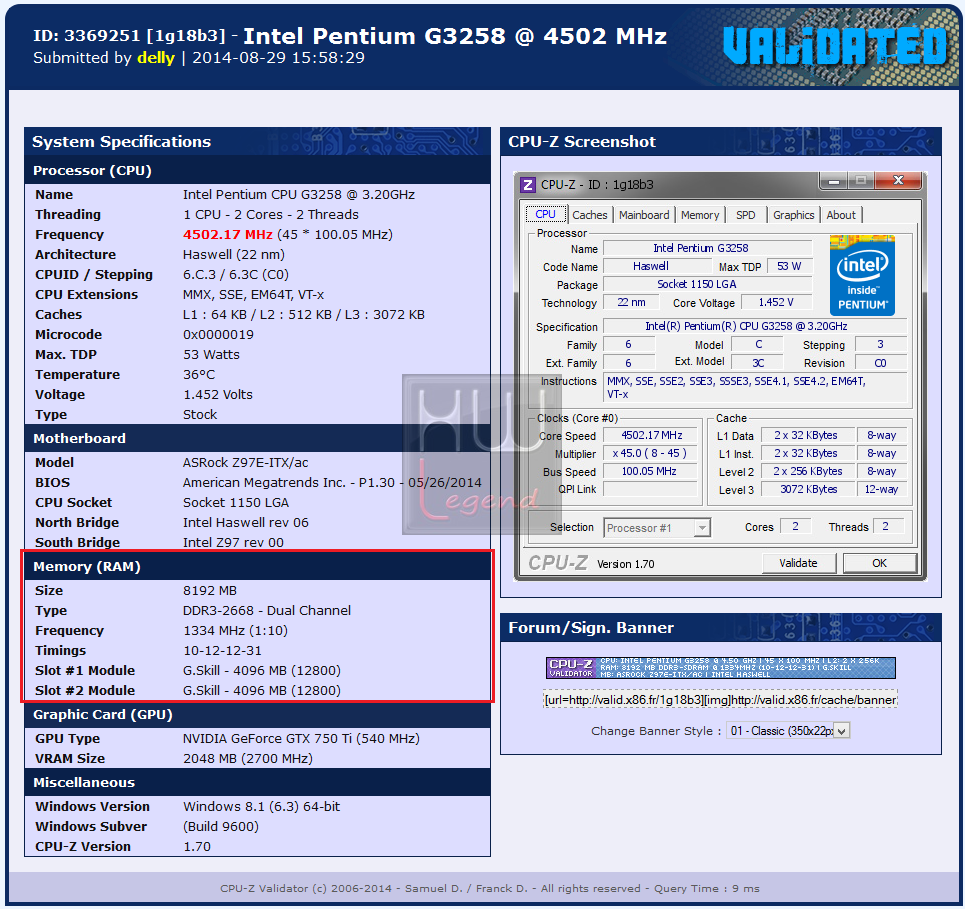The width and height of the screenshot is (965, 909).
Task: Click the Socket 1150 LGA package field
Action: click(708, 284)
